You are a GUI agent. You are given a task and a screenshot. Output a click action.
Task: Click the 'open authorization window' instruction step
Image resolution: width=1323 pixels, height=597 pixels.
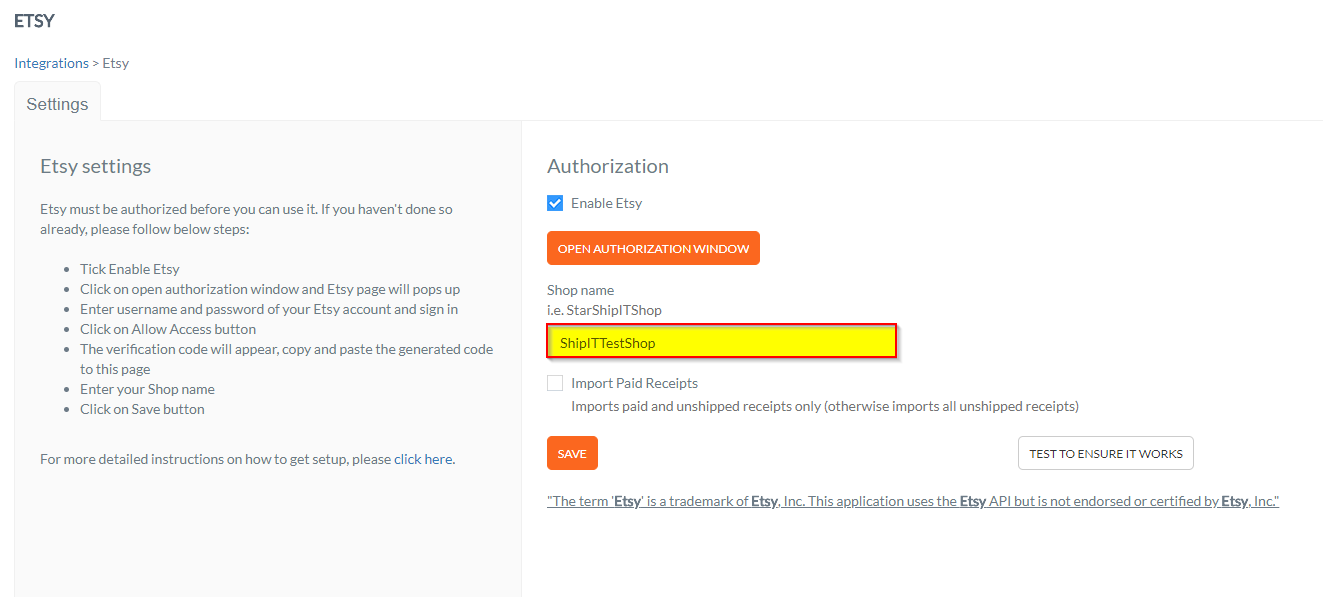click(270, 289)
